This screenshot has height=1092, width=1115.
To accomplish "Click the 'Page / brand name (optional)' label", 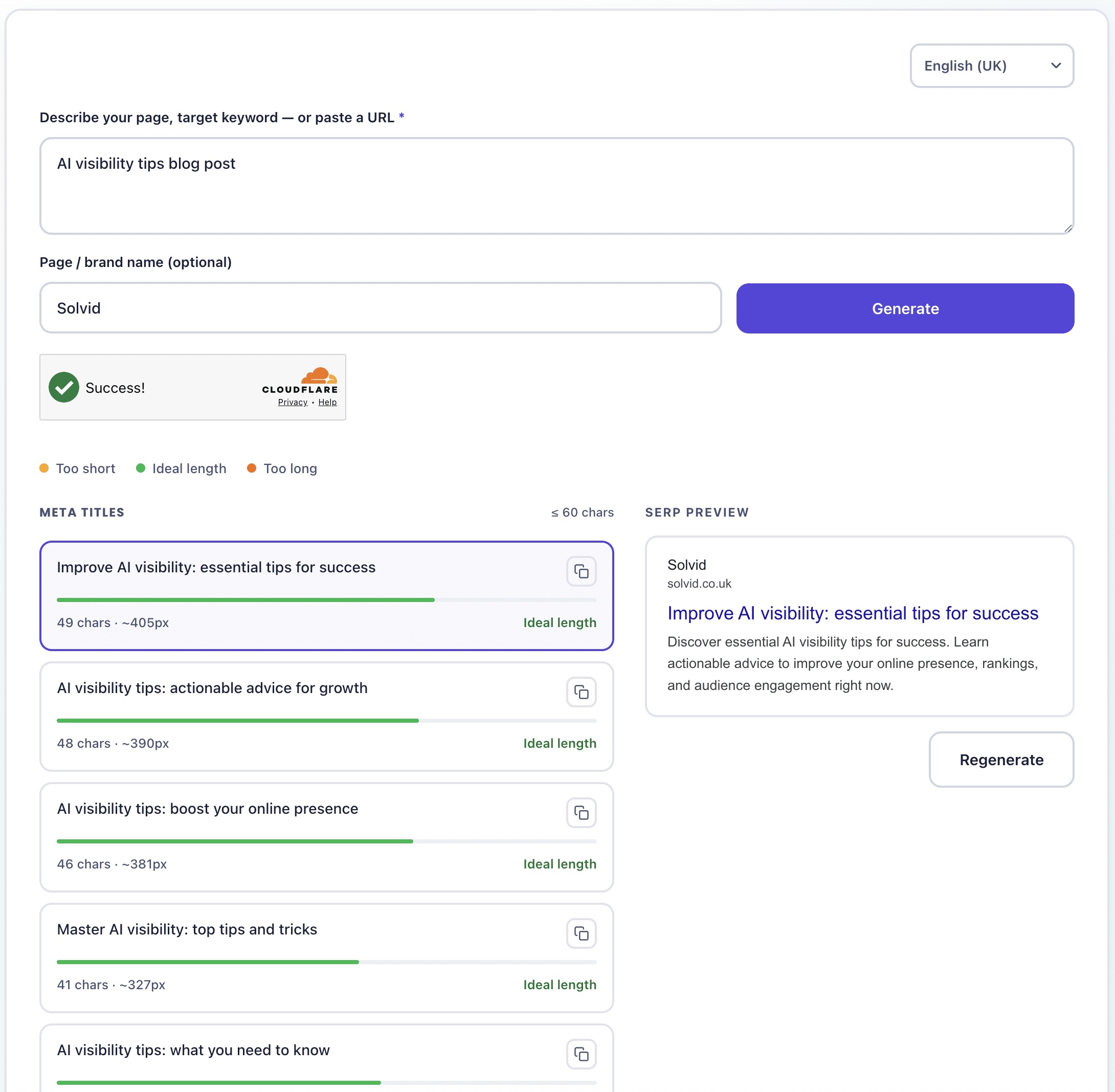I will pos(136,262).
